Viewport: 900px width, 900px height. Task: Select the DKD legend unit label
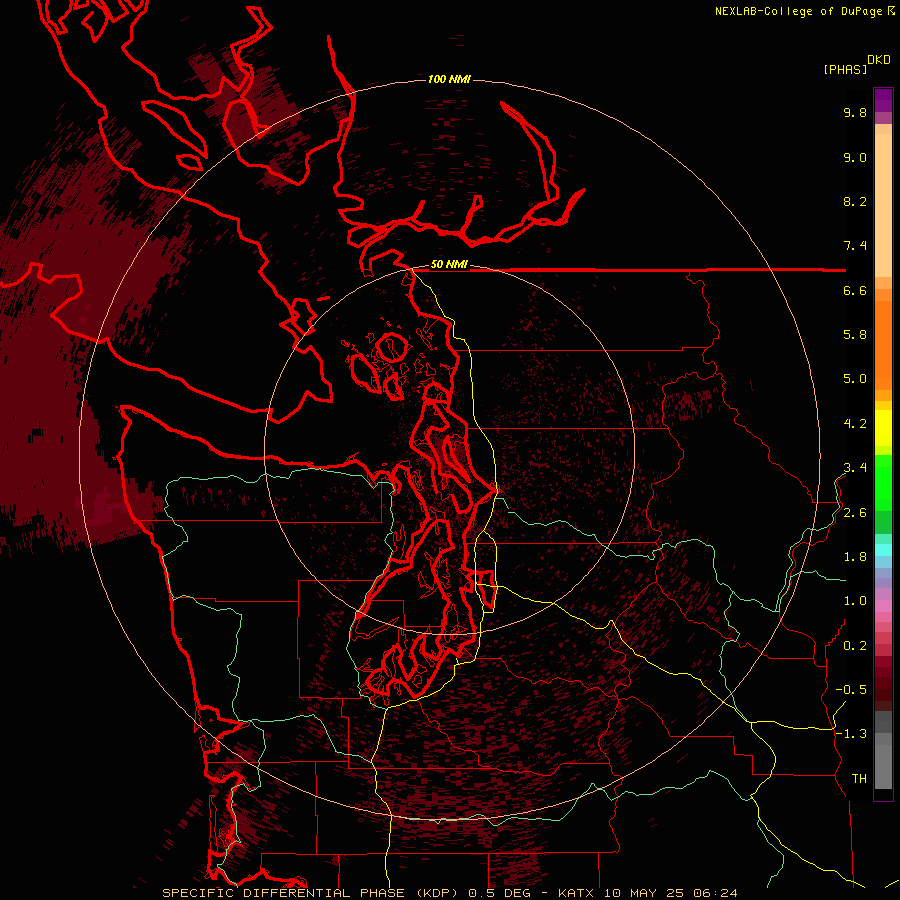click(x=879, y=60)
